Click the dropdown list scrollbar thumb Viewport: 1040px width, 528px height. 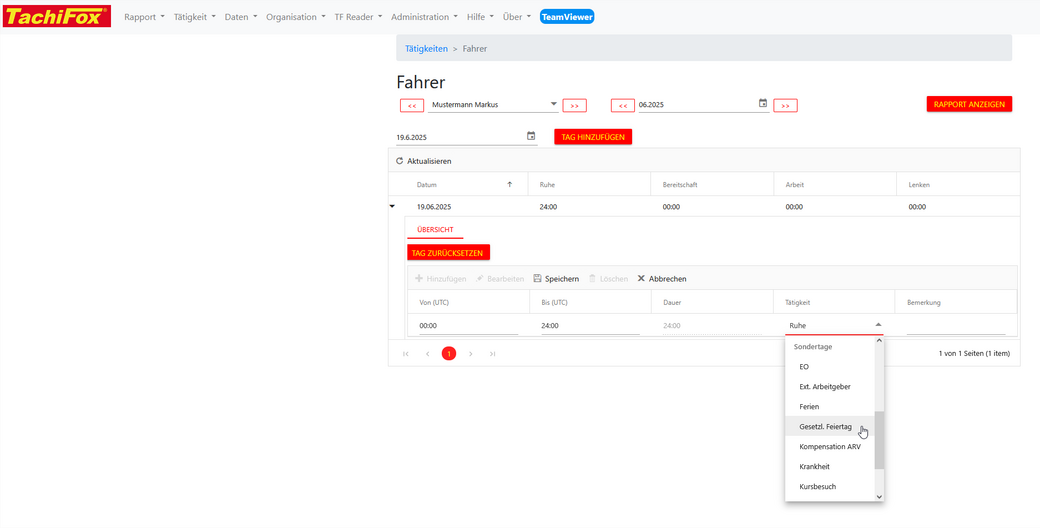click(x=879, y=440)
